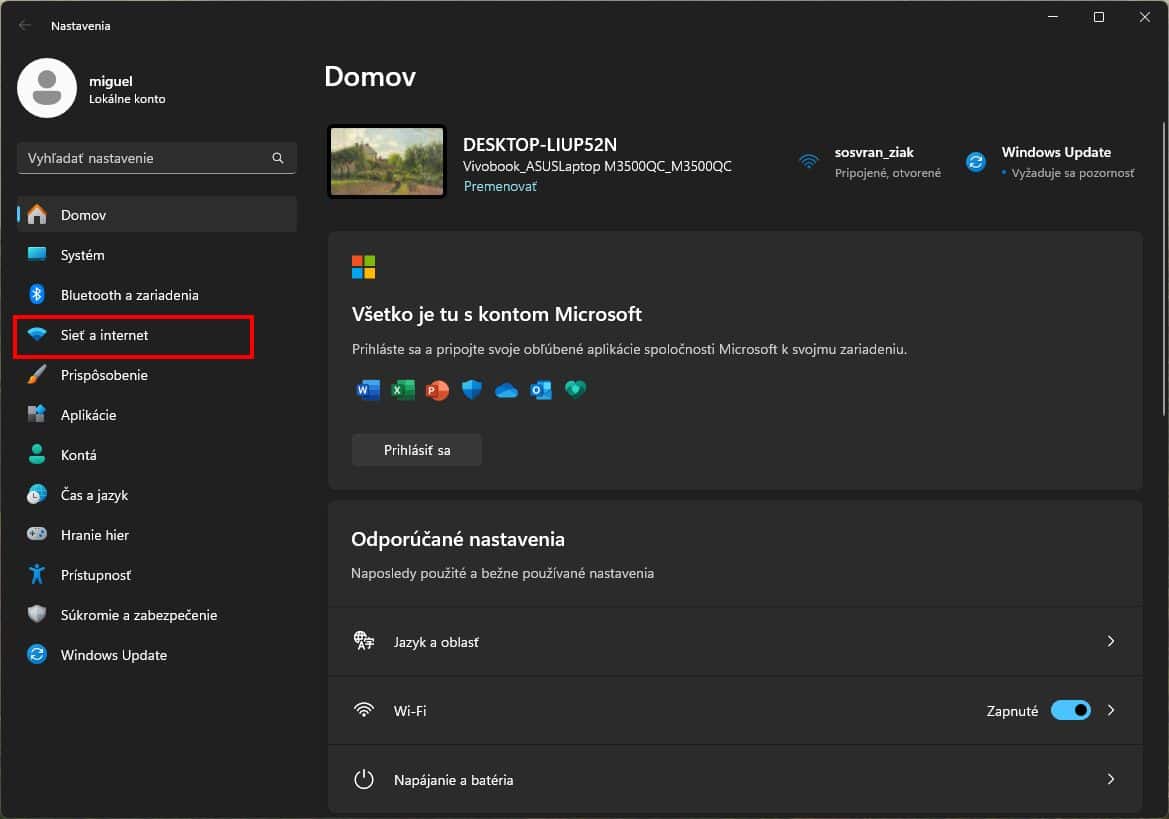
Task: Click the Premenovať link
Action: 500,186
